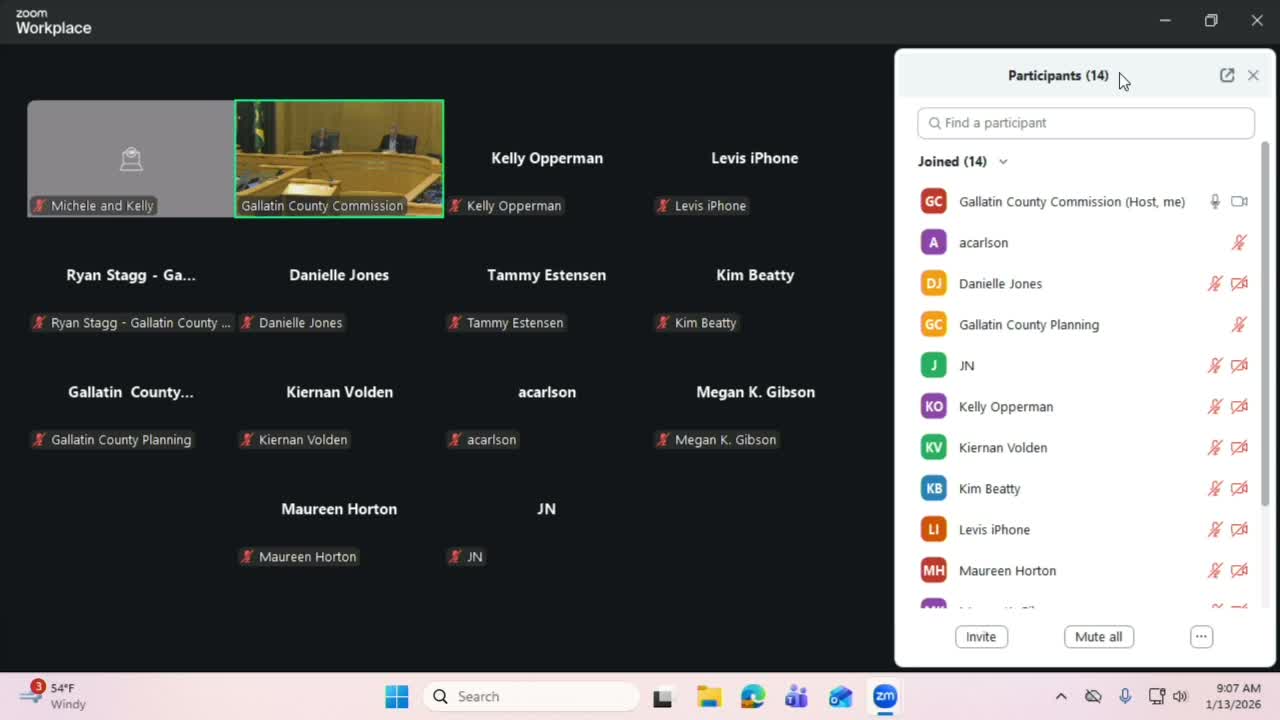Mute all participants

tap(1098, 637)
